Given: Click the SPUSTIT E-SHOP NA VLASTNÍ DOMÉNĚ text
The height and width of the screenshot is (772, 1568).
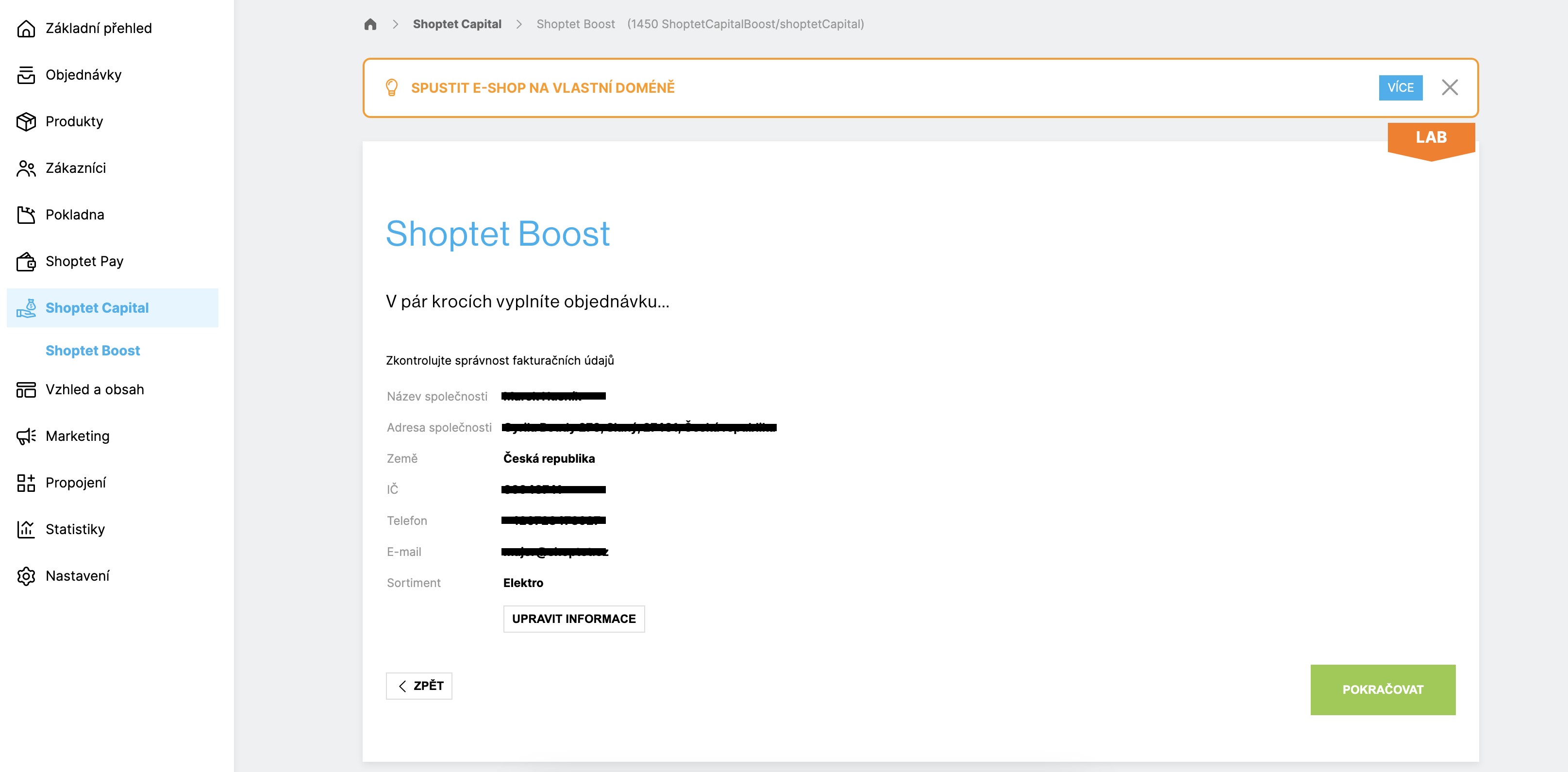Looking at the screenshot, I should 542,88.
